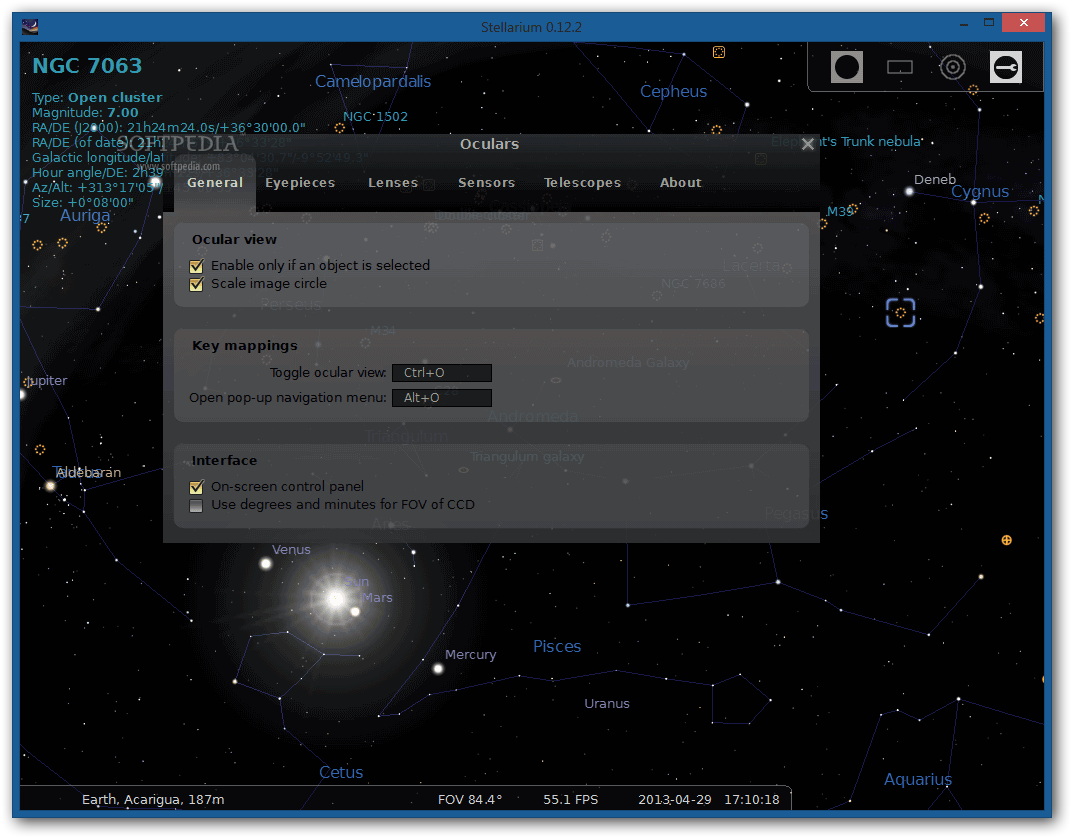Image resolution: width=1072 pixels, height=838 pixels.
Task: Open the Sensors tab
Action: point(486,183)
